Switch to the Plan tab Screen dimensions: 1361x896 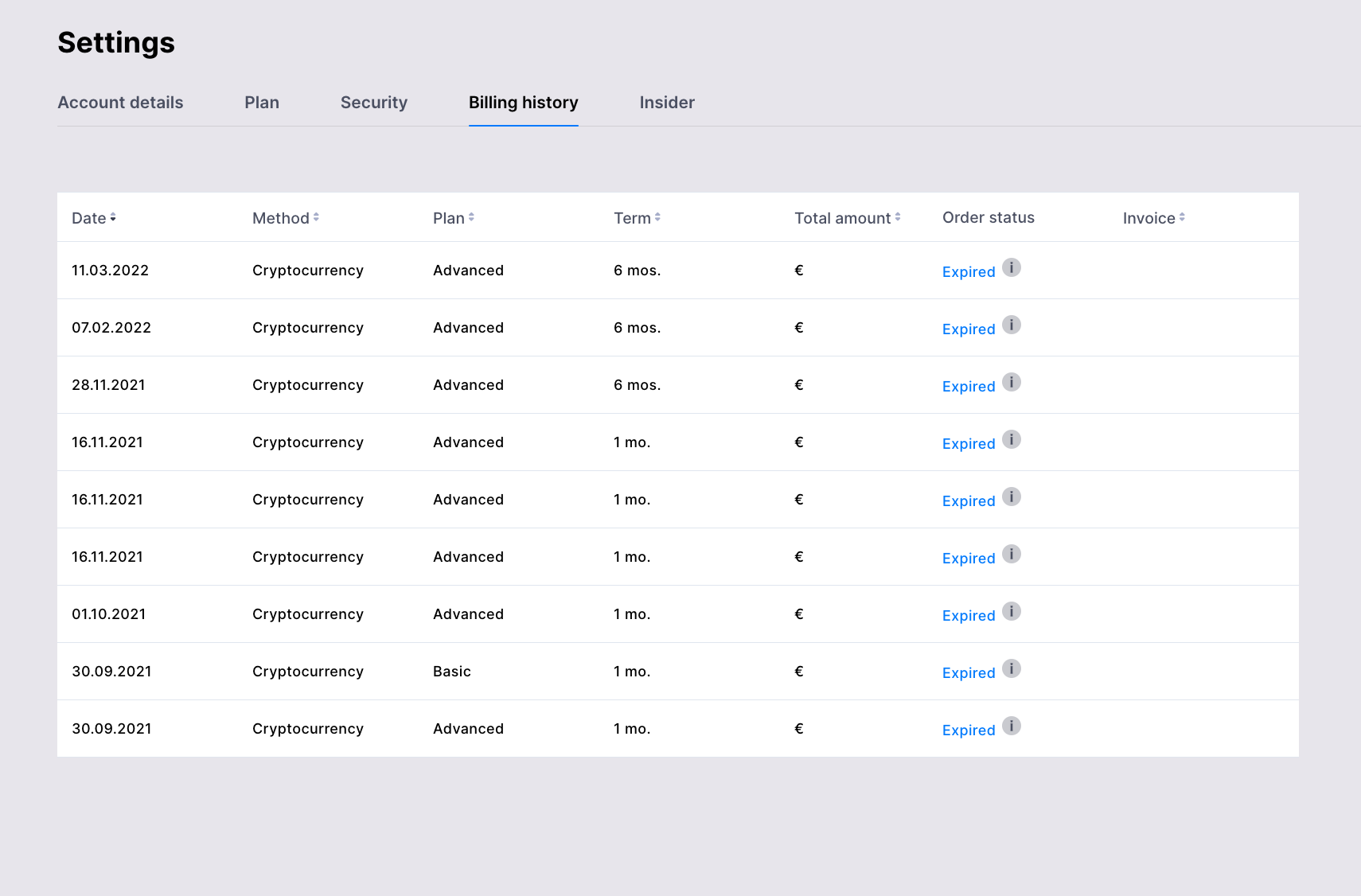(x=262, y=103)
